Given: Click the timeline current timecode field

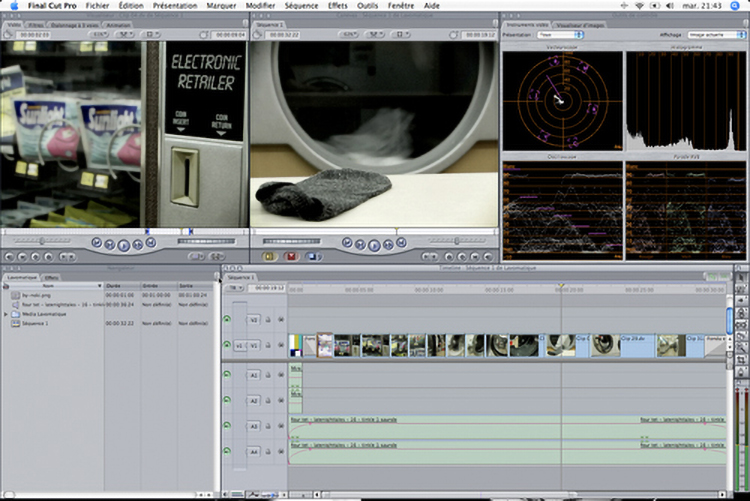Looking at the screenshot, I should pyautogui.click(x=269, y=288).
